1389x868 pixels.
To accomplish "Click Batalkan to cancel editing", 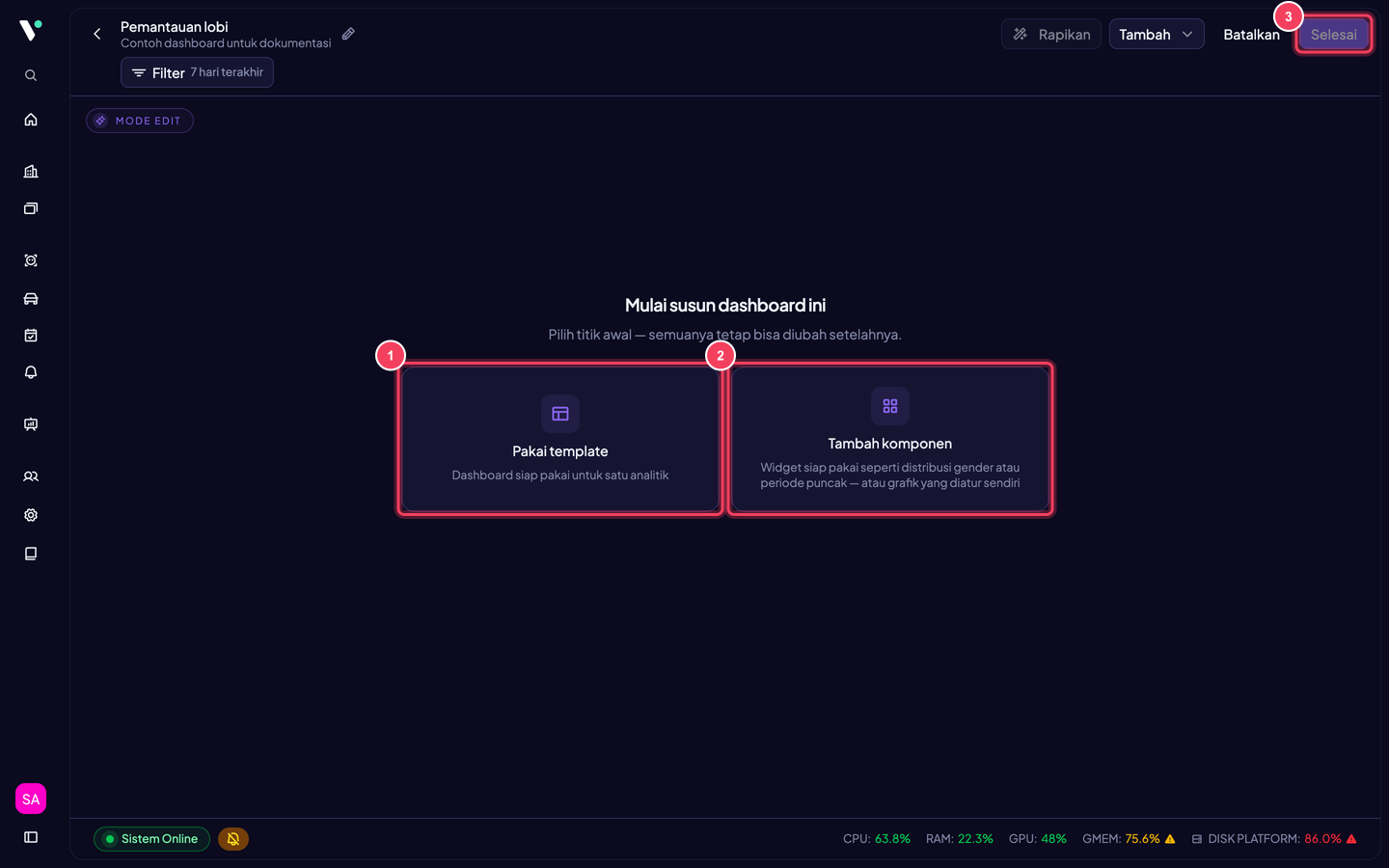I will [x=1251, y=34].
